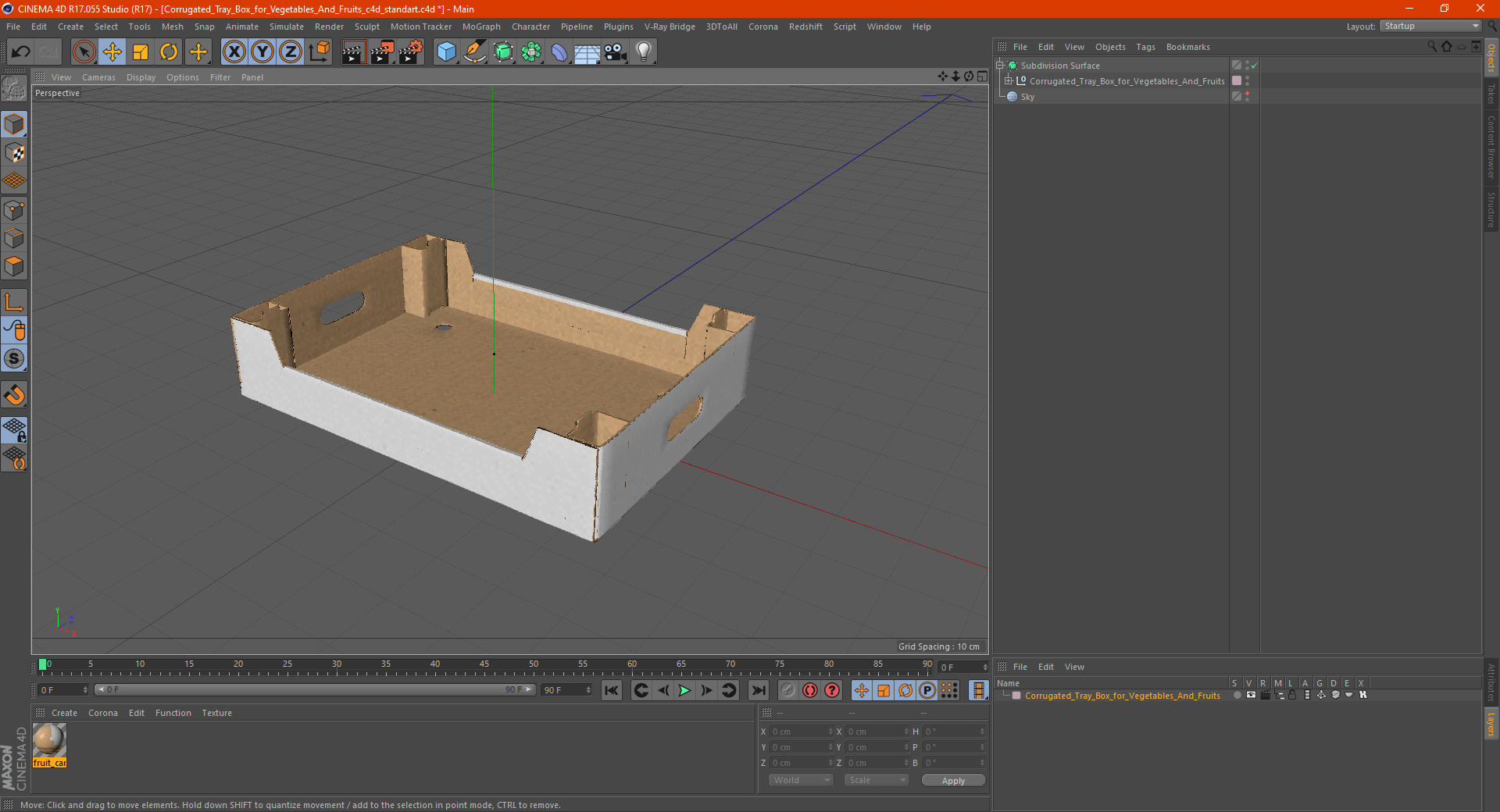Enable the Axis mode tool
This screenshot has width=1500, height=812.
point(14,302)
